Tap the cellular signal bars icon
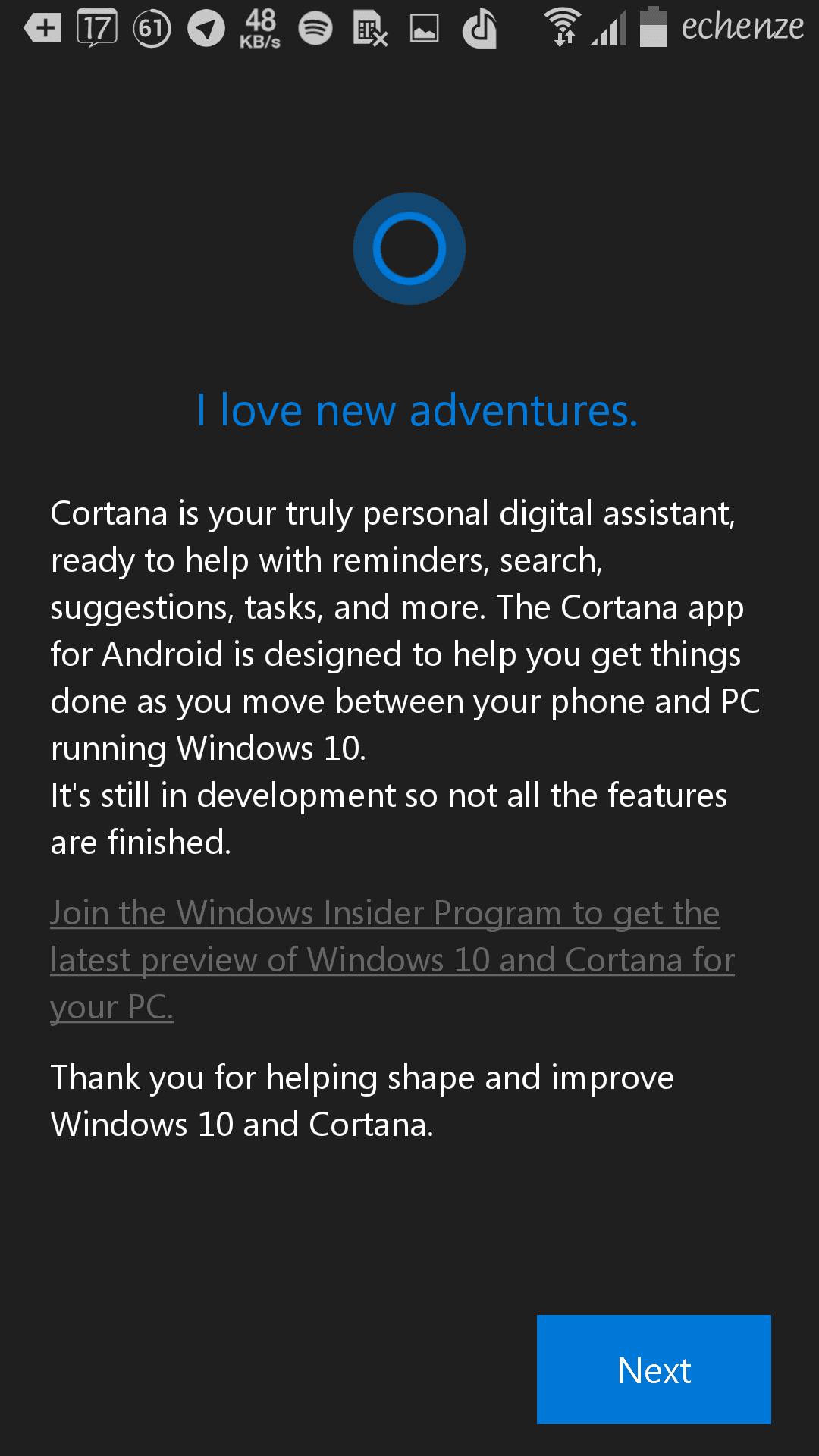This screenshot has height=1456, width=819. point(609,29)
